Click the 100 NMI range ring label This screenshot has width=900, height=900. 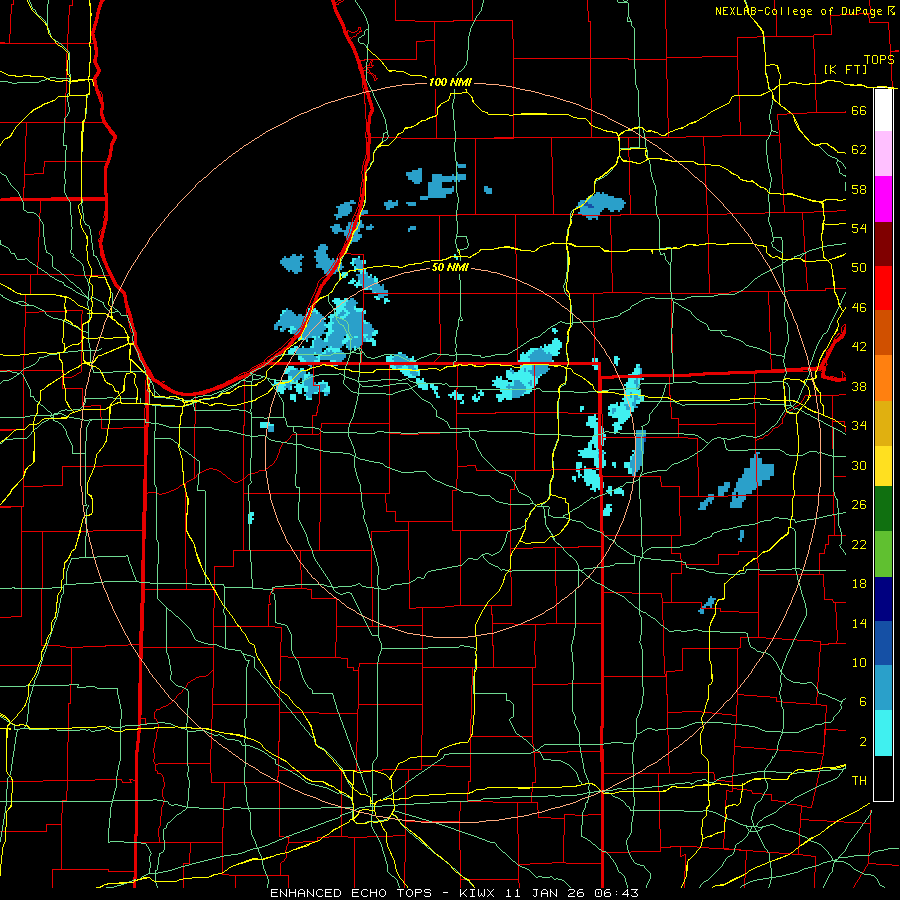coord(450,82)
